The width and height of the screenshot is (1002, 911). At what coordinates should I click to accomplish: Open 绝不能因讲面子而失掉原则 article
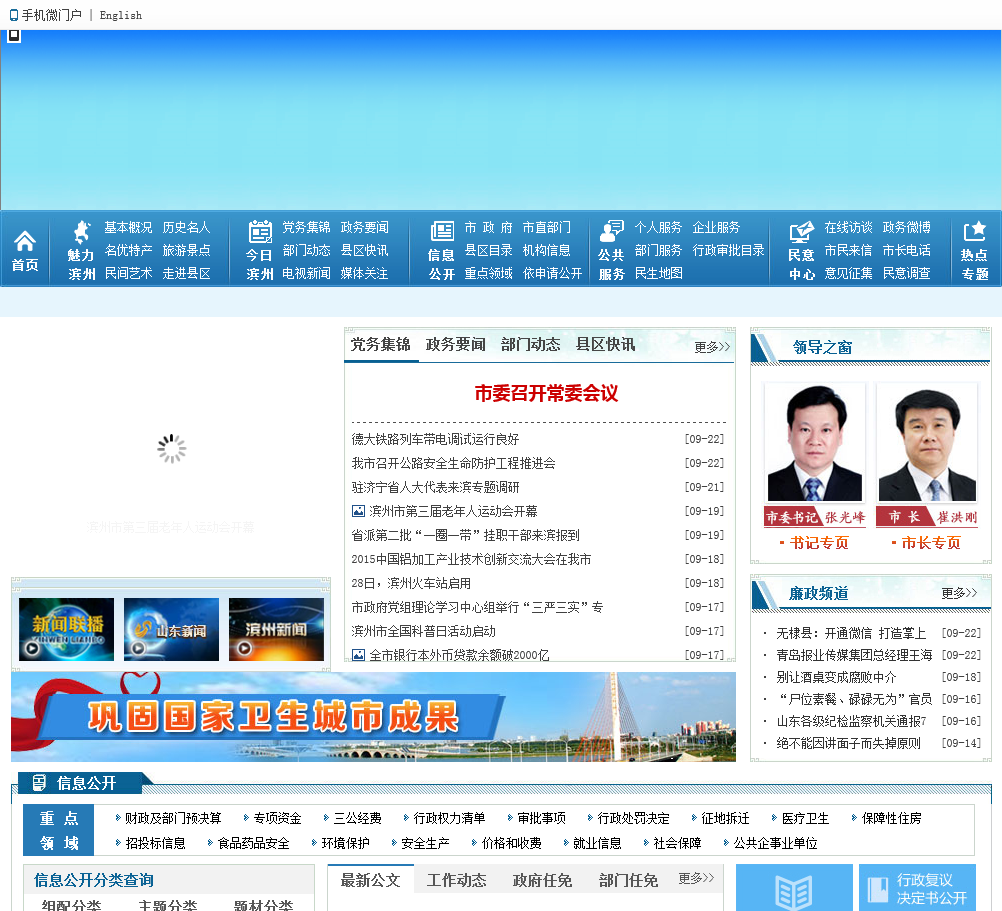point(849,743)
